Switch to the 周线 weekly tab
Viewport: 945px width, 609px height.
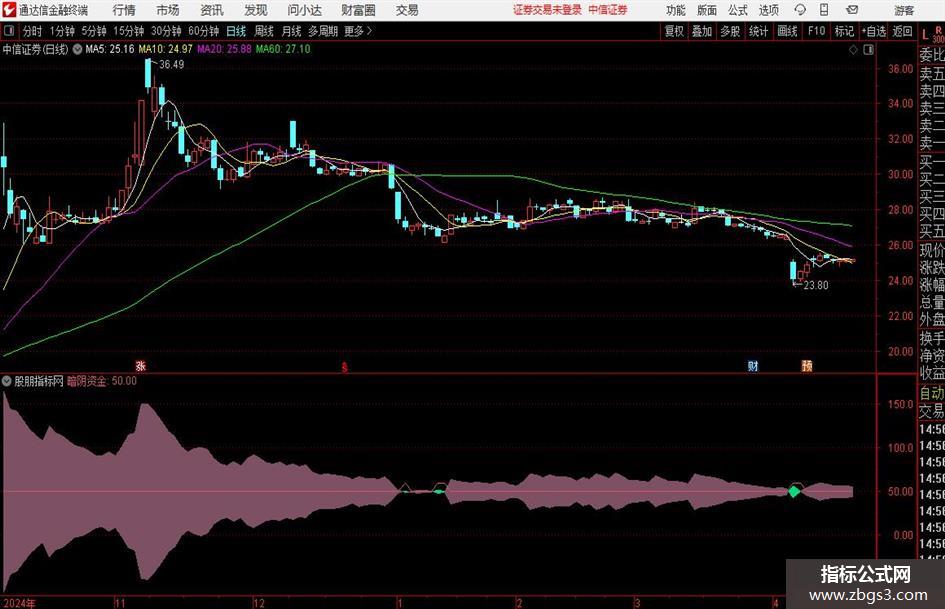[264, 31]
